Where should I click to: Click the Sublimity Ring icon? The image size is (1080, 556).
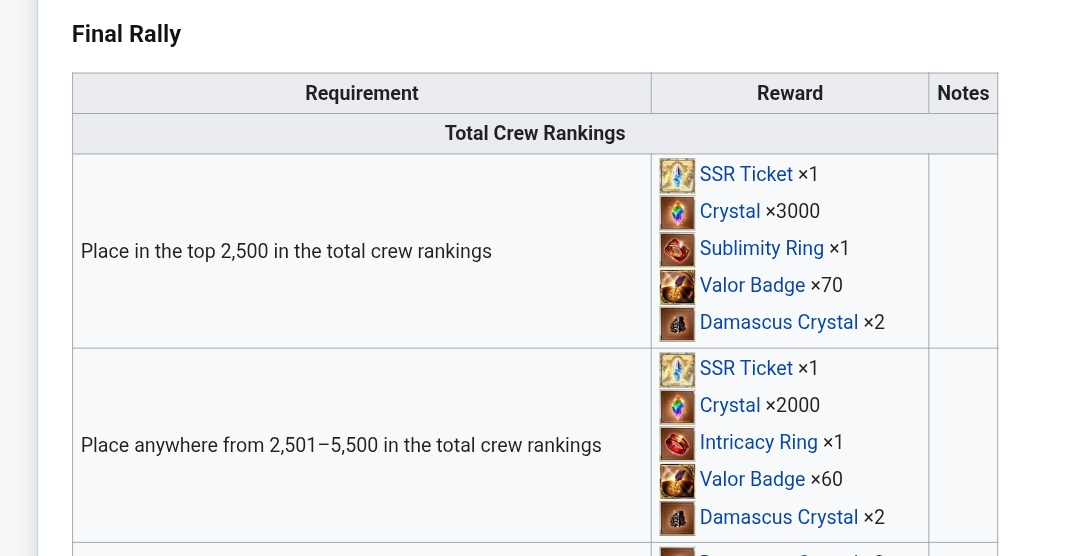677,249
